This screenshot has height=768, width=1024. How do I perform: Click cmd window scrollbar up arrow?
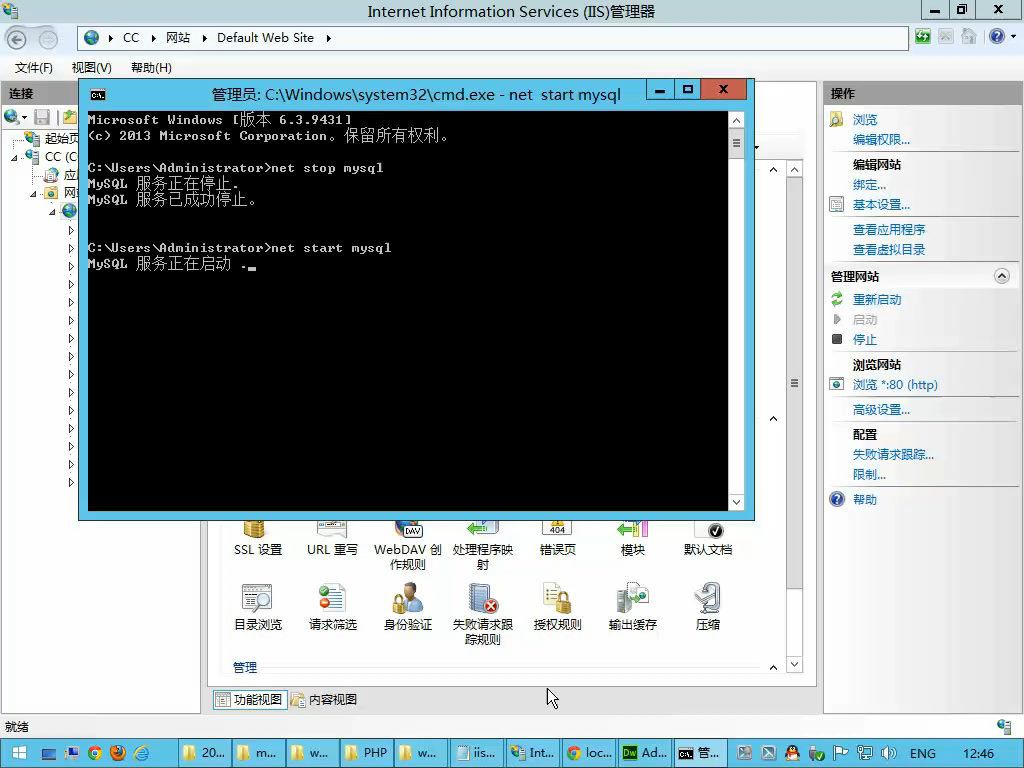(736, 120)
